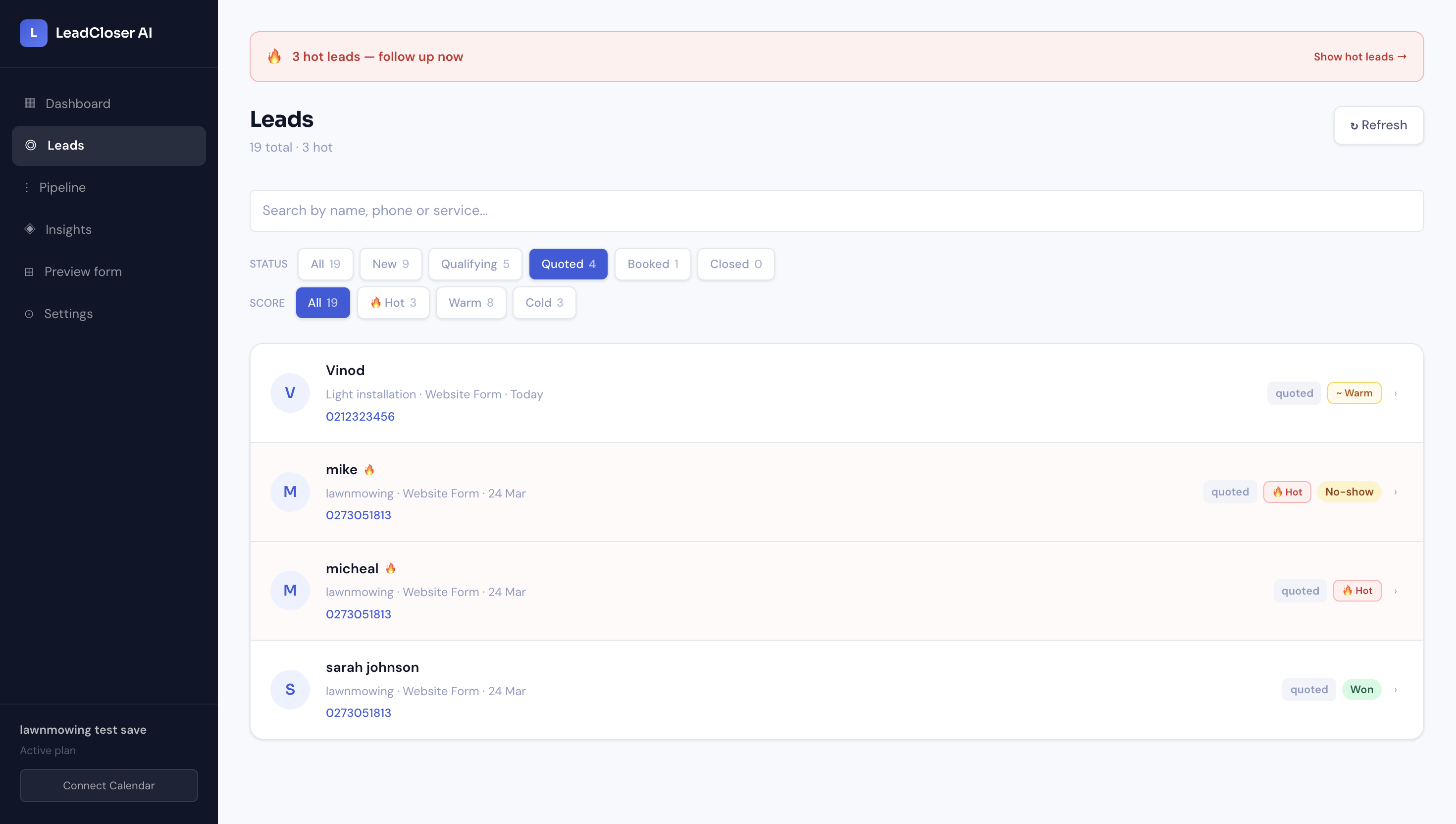
Task: Open Settings using the gear icon
Action: click(29, 314)
